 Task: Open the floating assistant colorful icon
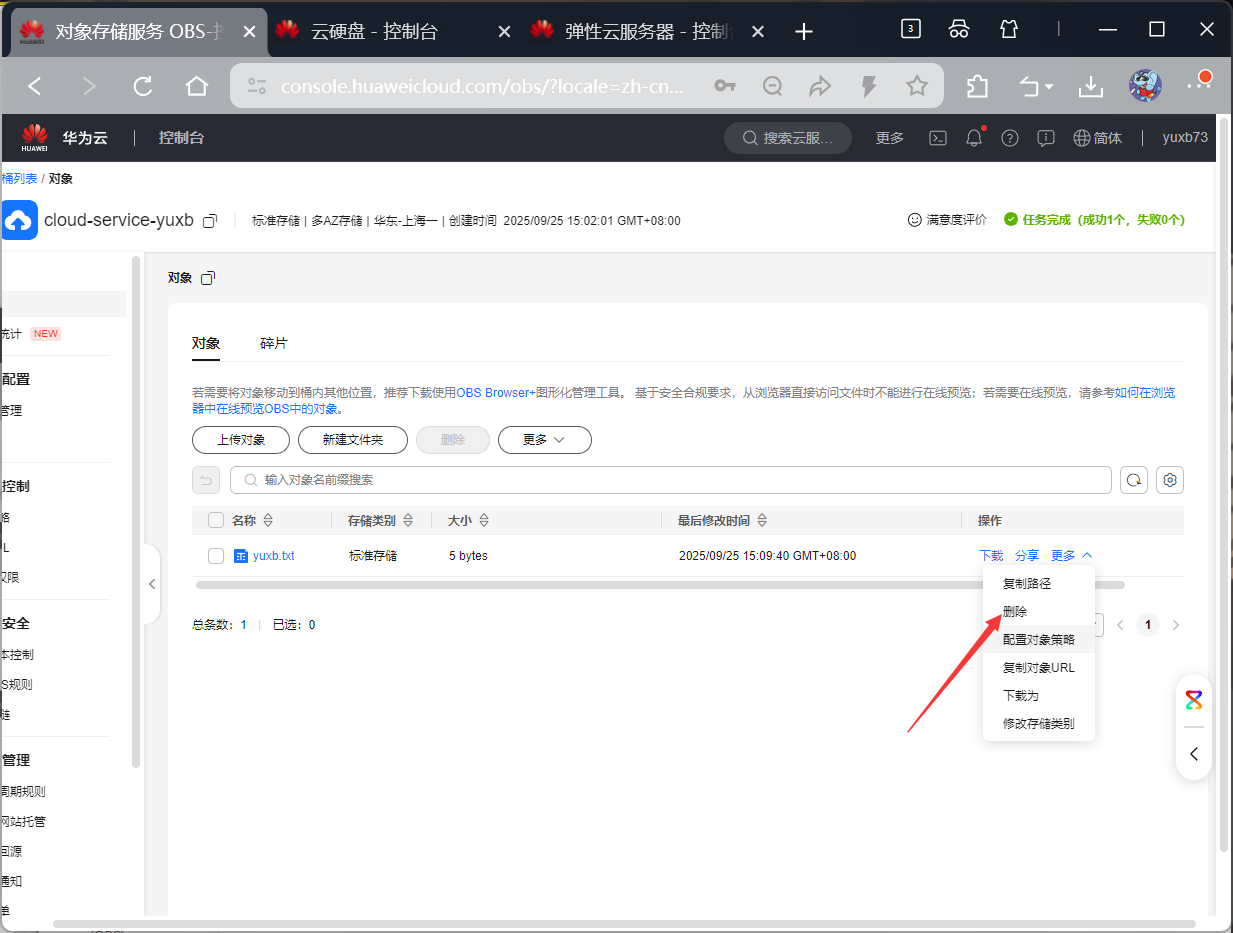point(1194,700)
